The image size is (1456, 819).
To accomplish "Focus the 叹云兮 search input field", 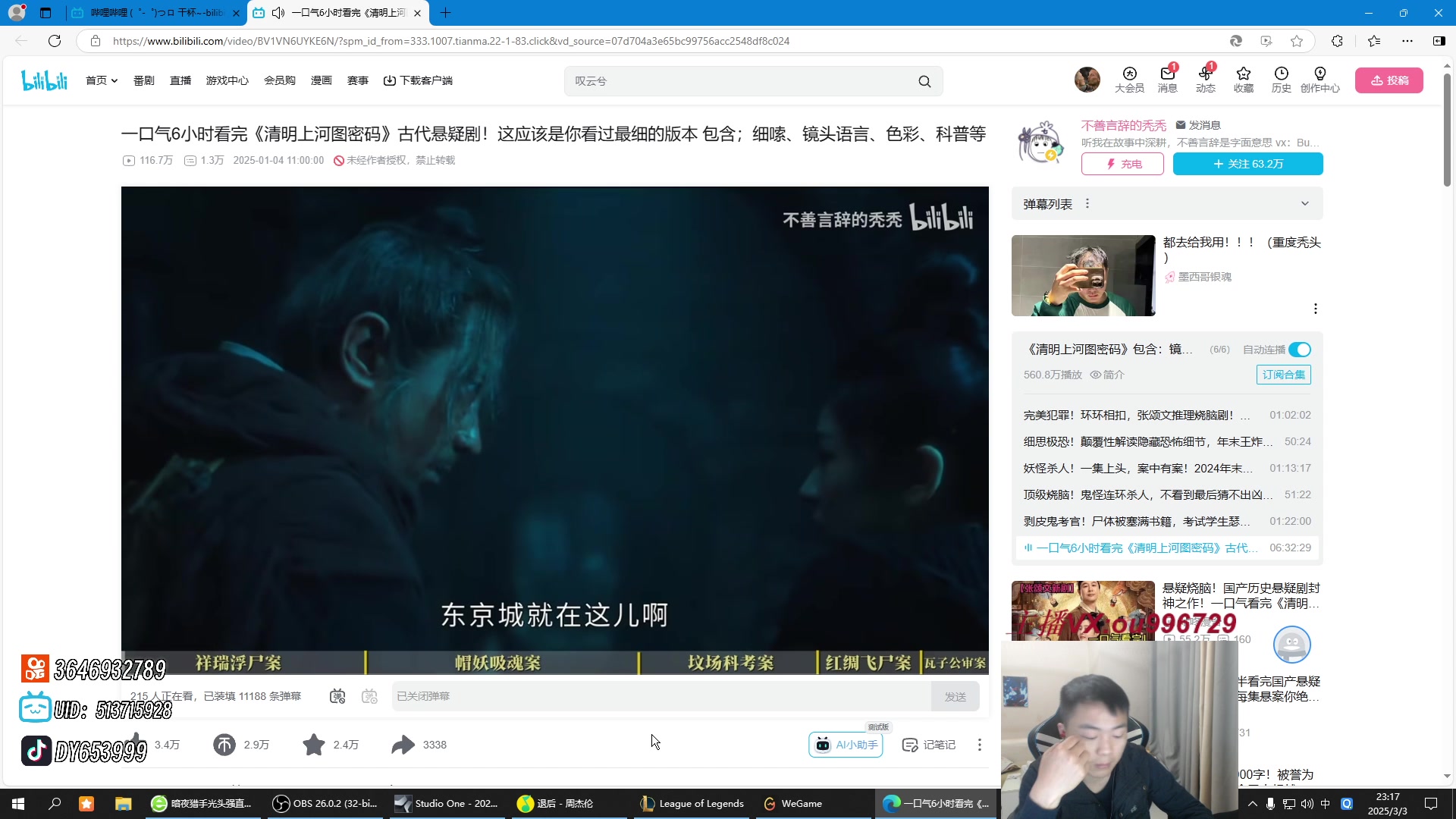I will (x=739, y=81).
